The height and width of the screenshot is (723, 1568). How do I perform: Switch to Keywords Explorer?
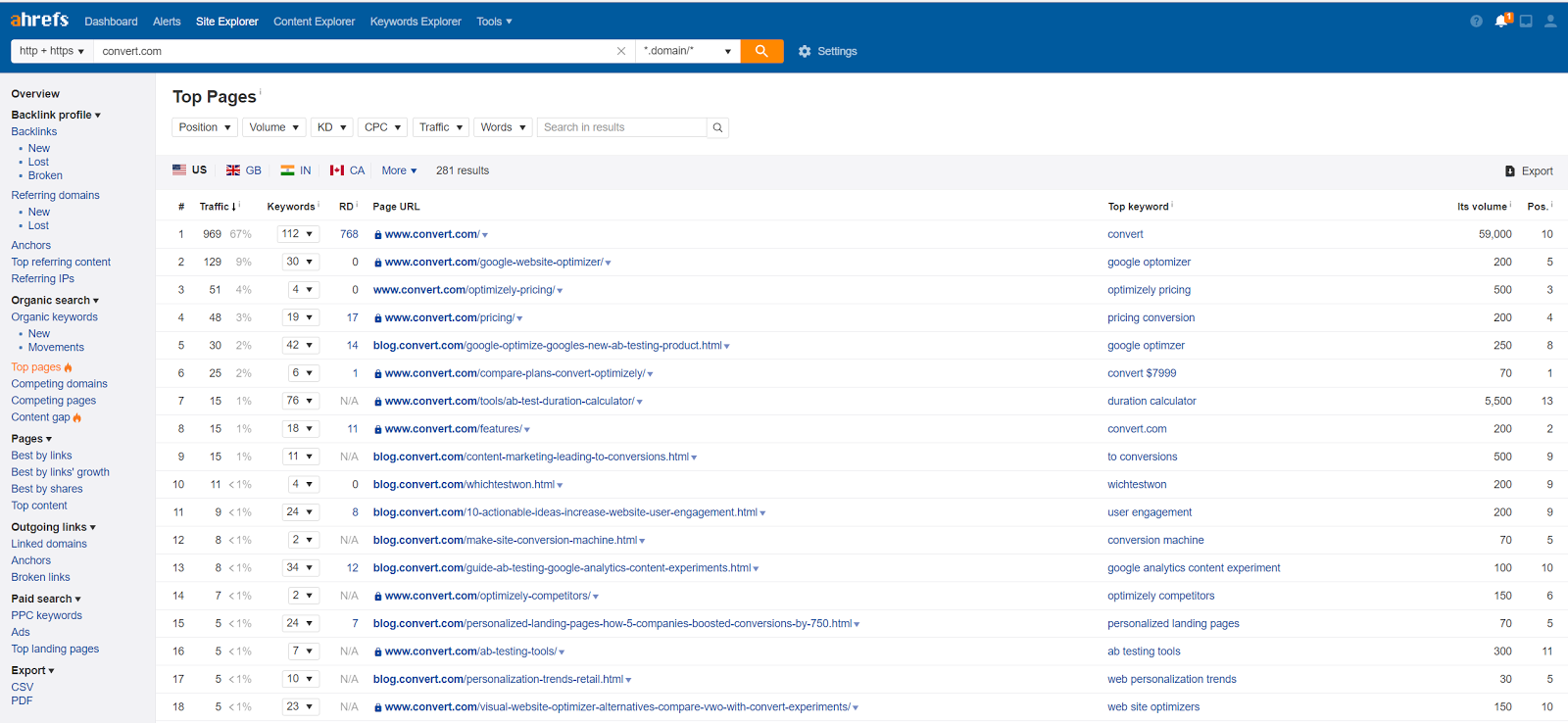[x=416, y=22]
